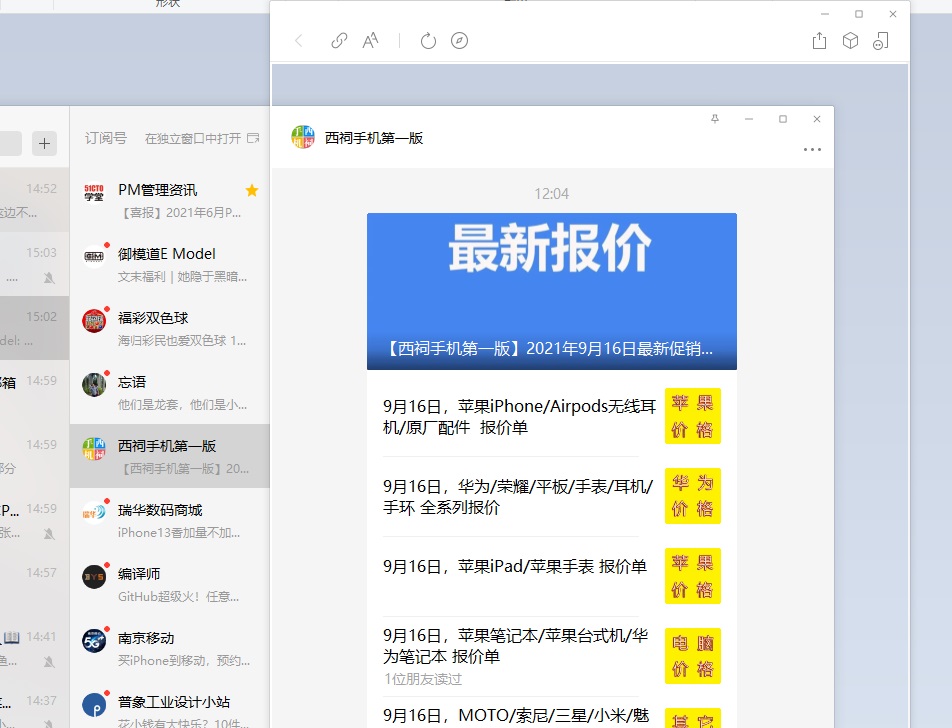This screenshot has width=952, height=728.
Task: Open font size adjustment icon
Action: tap(370, 41)
